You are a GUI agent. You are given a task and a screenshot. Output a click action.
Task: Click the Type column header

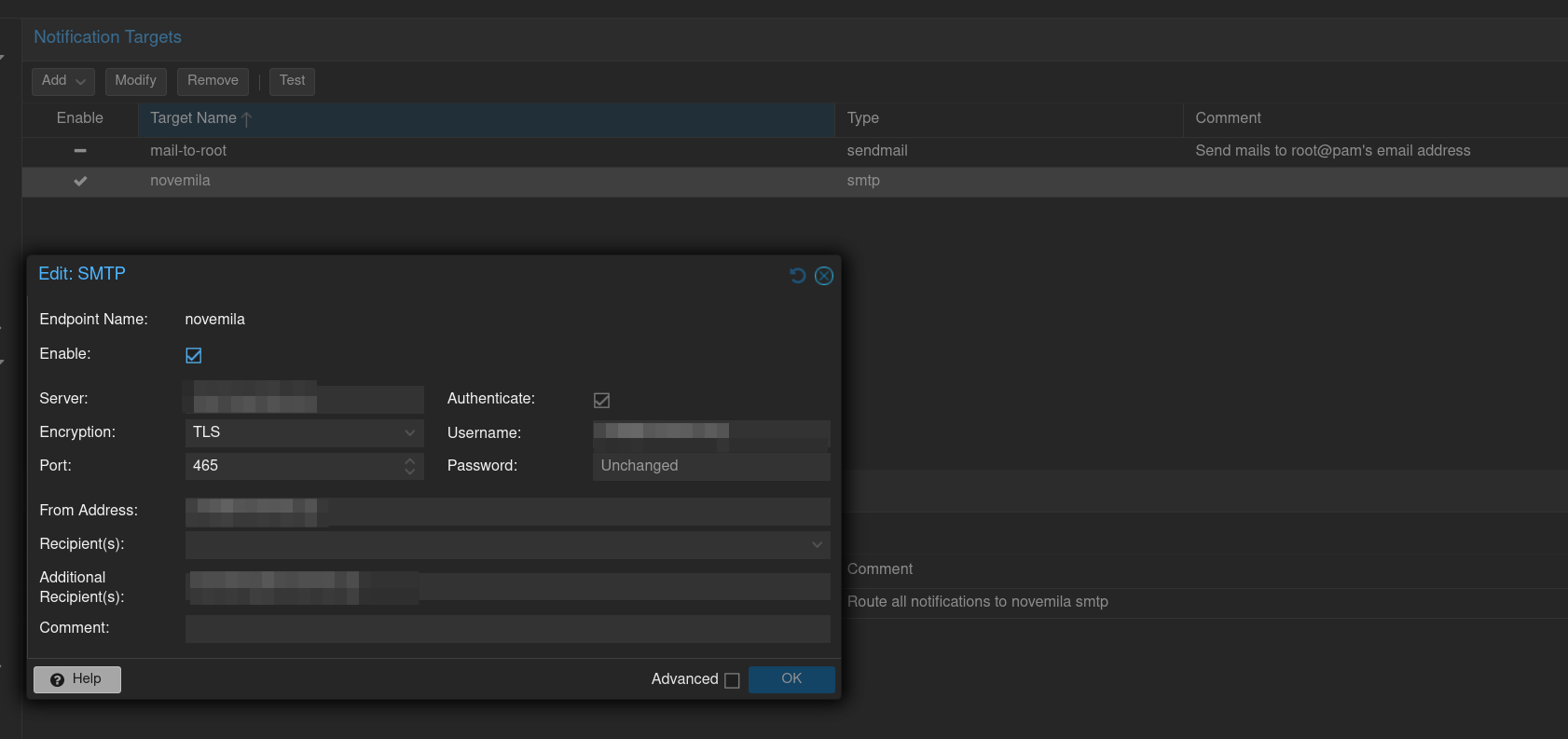click(x=1009, y=118)
